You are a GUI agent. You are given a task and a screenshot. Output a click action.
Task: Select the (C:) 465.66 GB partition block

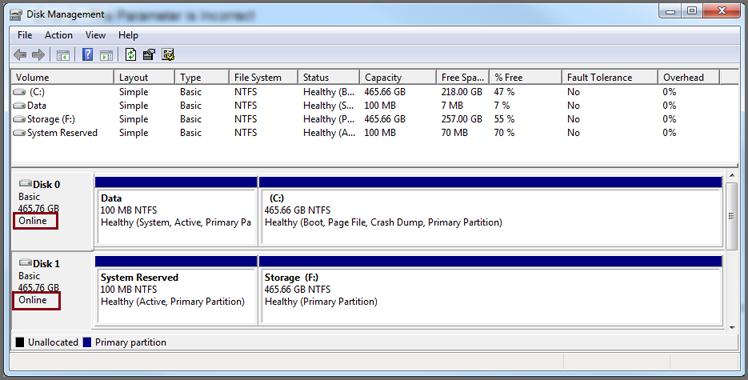[490, 212]
